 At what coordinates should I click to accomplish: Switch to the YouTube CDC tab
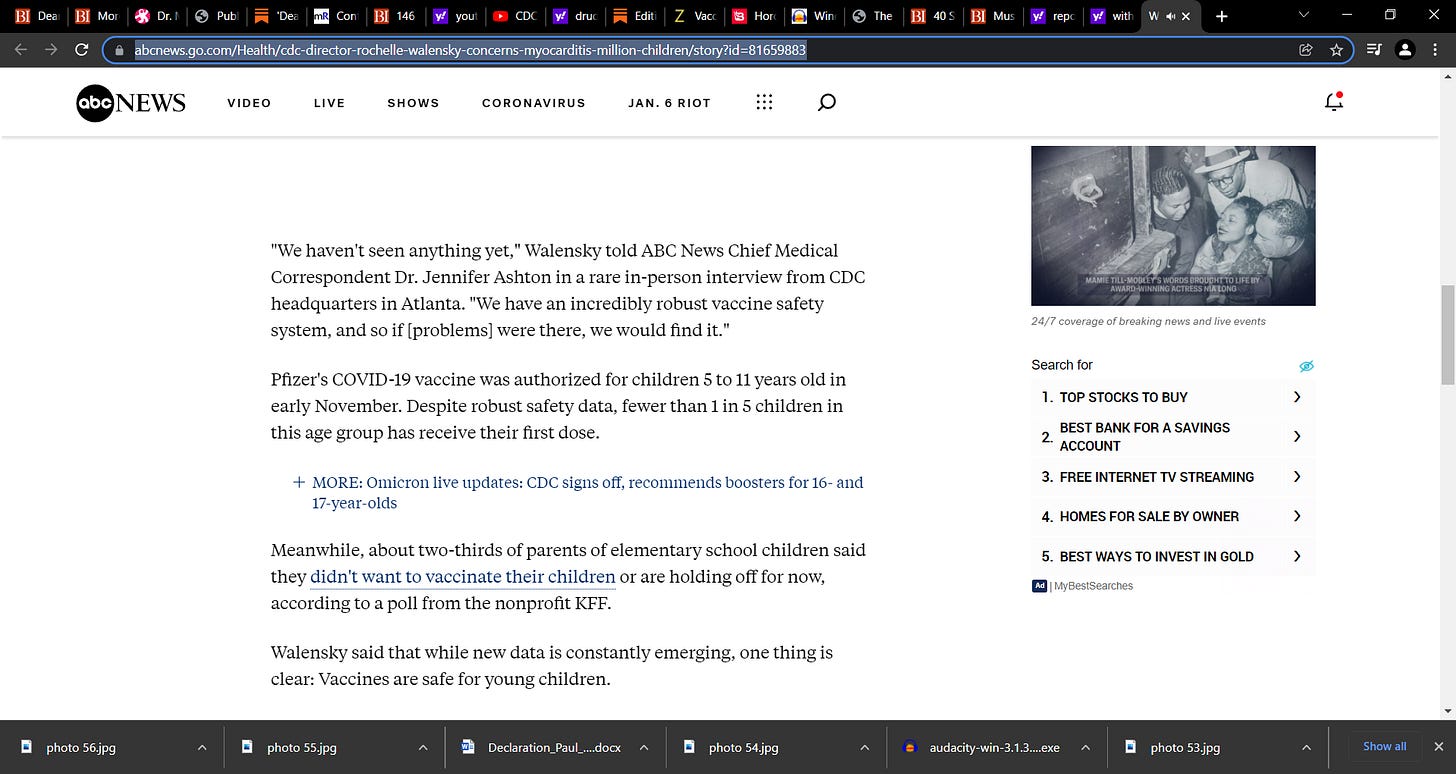coord(515,16)
